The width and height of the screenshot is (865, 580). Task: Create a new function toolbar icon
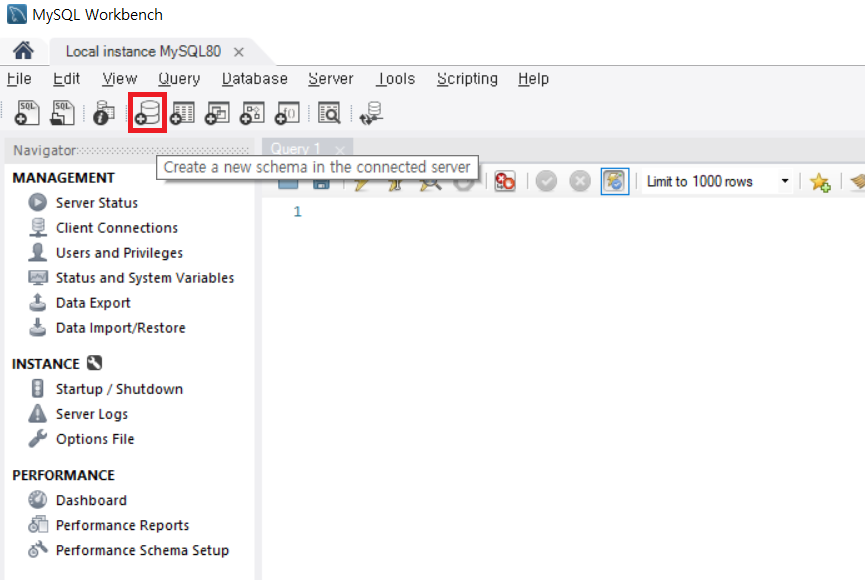click(287, 113)
